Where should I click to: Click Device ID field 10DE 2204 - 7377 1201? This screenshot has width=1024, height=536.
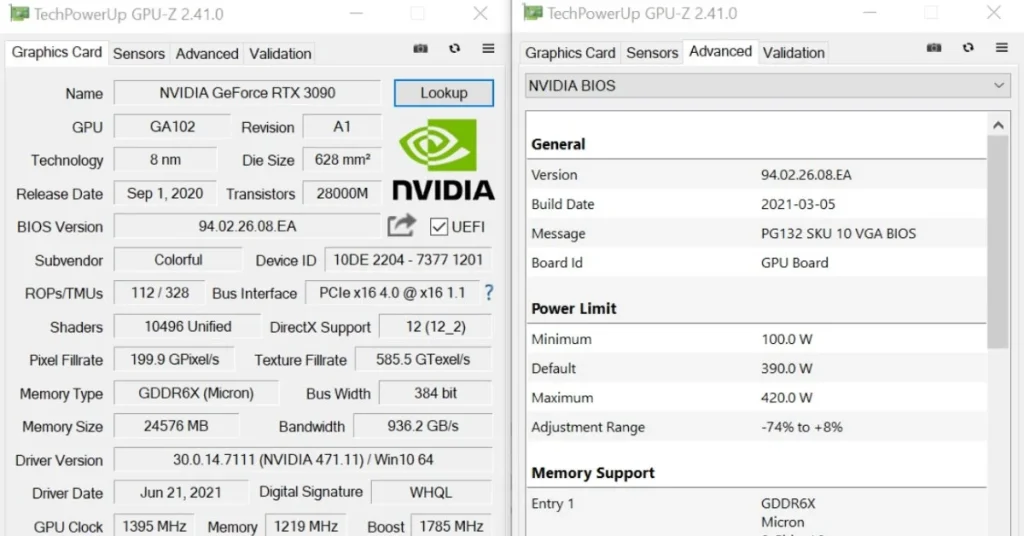(408, 260)
